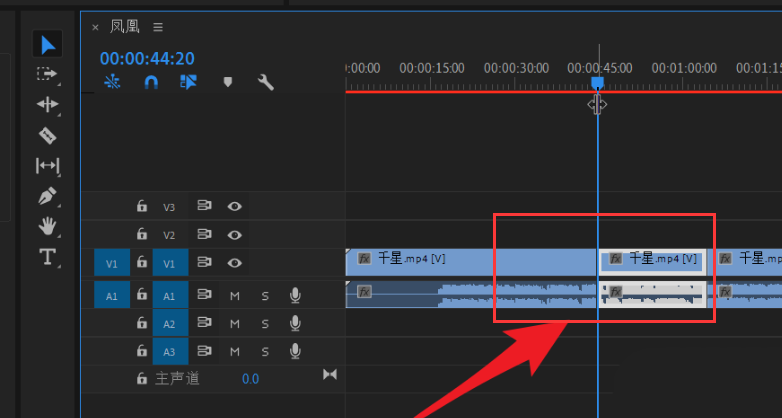Toggle sync lock for A2
782x418 pixels.
tap(204, 323)
